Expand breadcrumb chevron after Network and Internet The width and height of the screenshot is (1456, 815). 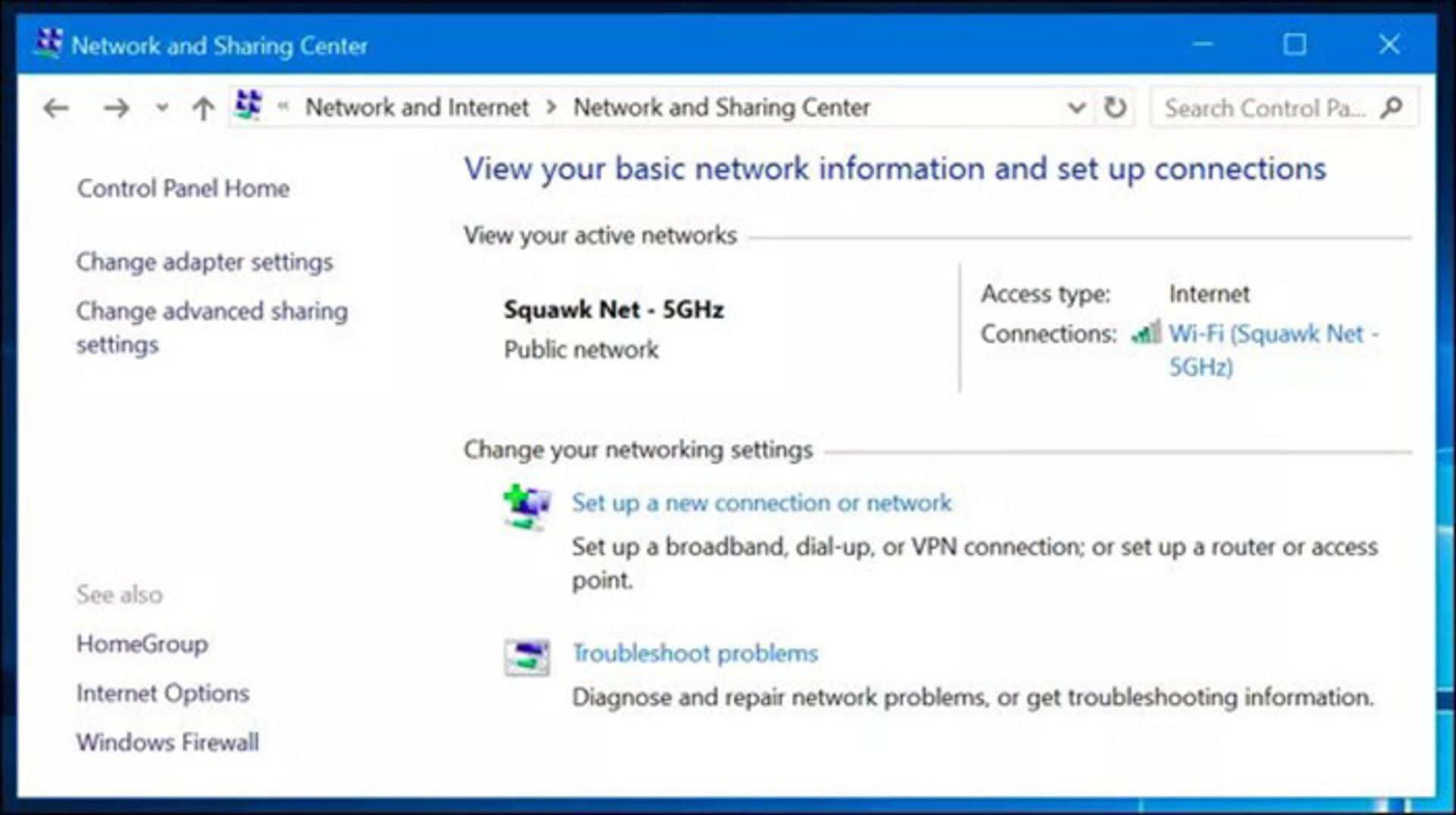click(551, 108)
